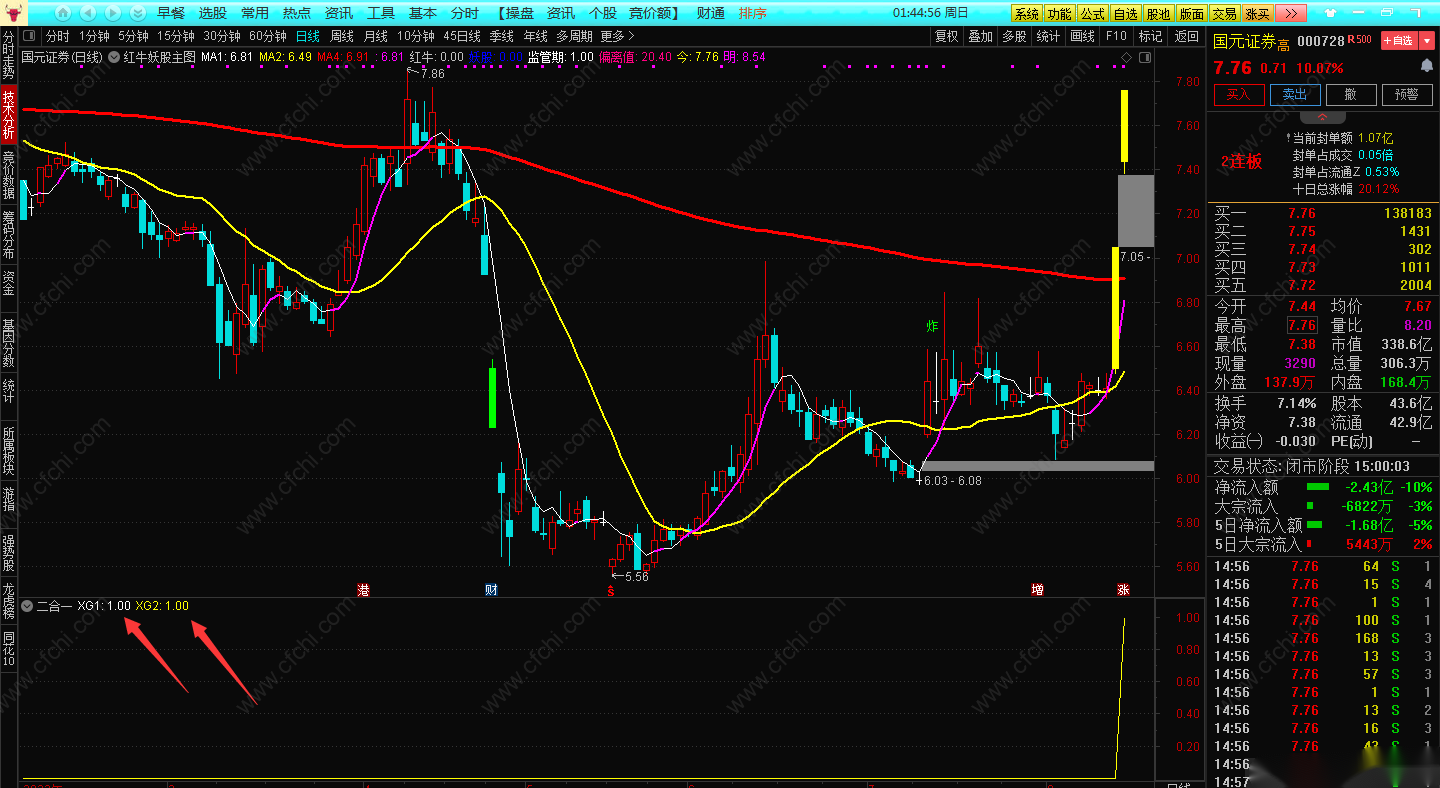Click the 最高 7.76 boxed value
Screen dimensions: 1440x788
(1302, 325)
